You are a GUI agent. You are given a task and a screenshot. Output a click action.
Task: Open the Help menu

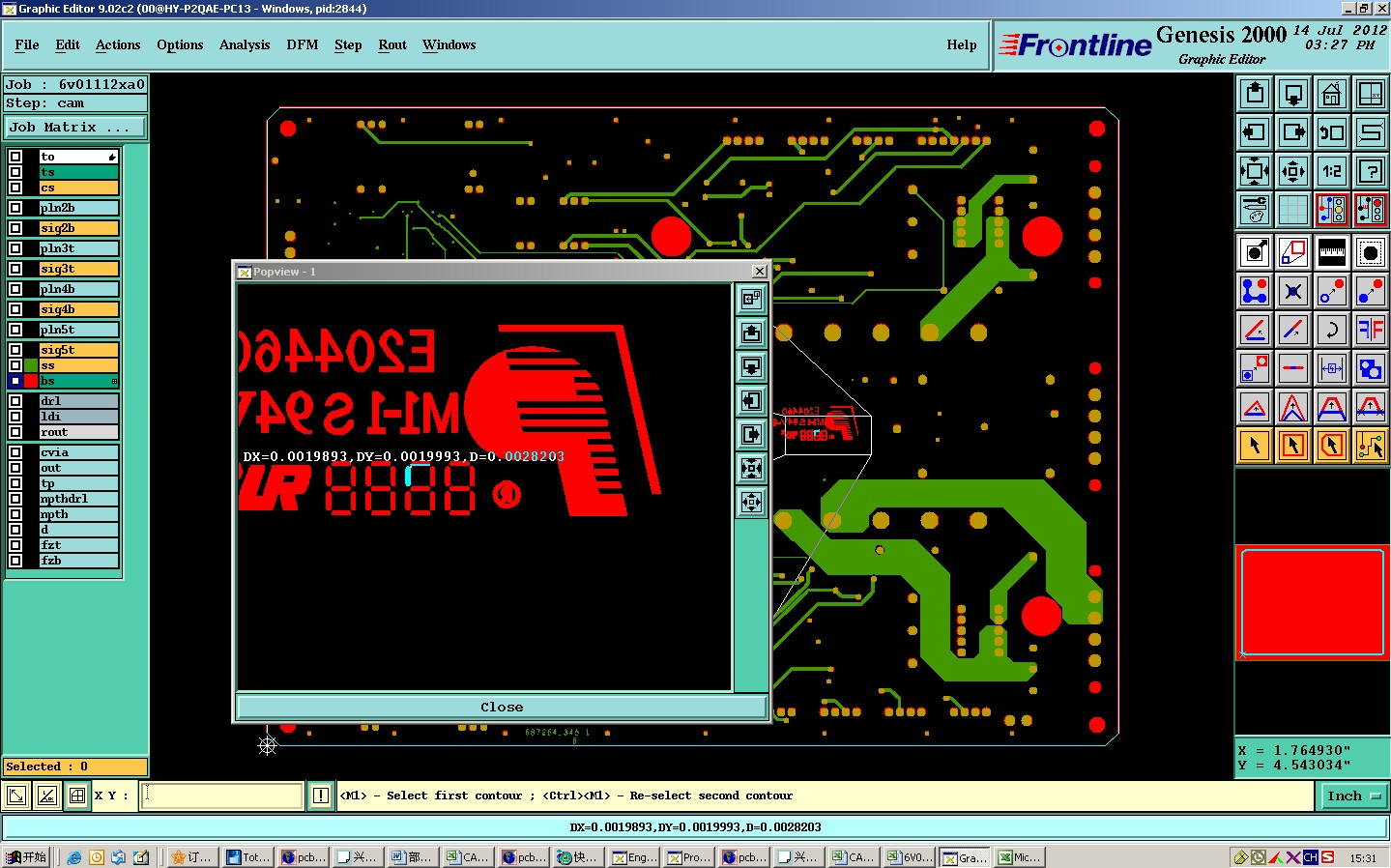pyautogui.click(x=962, y=45)
